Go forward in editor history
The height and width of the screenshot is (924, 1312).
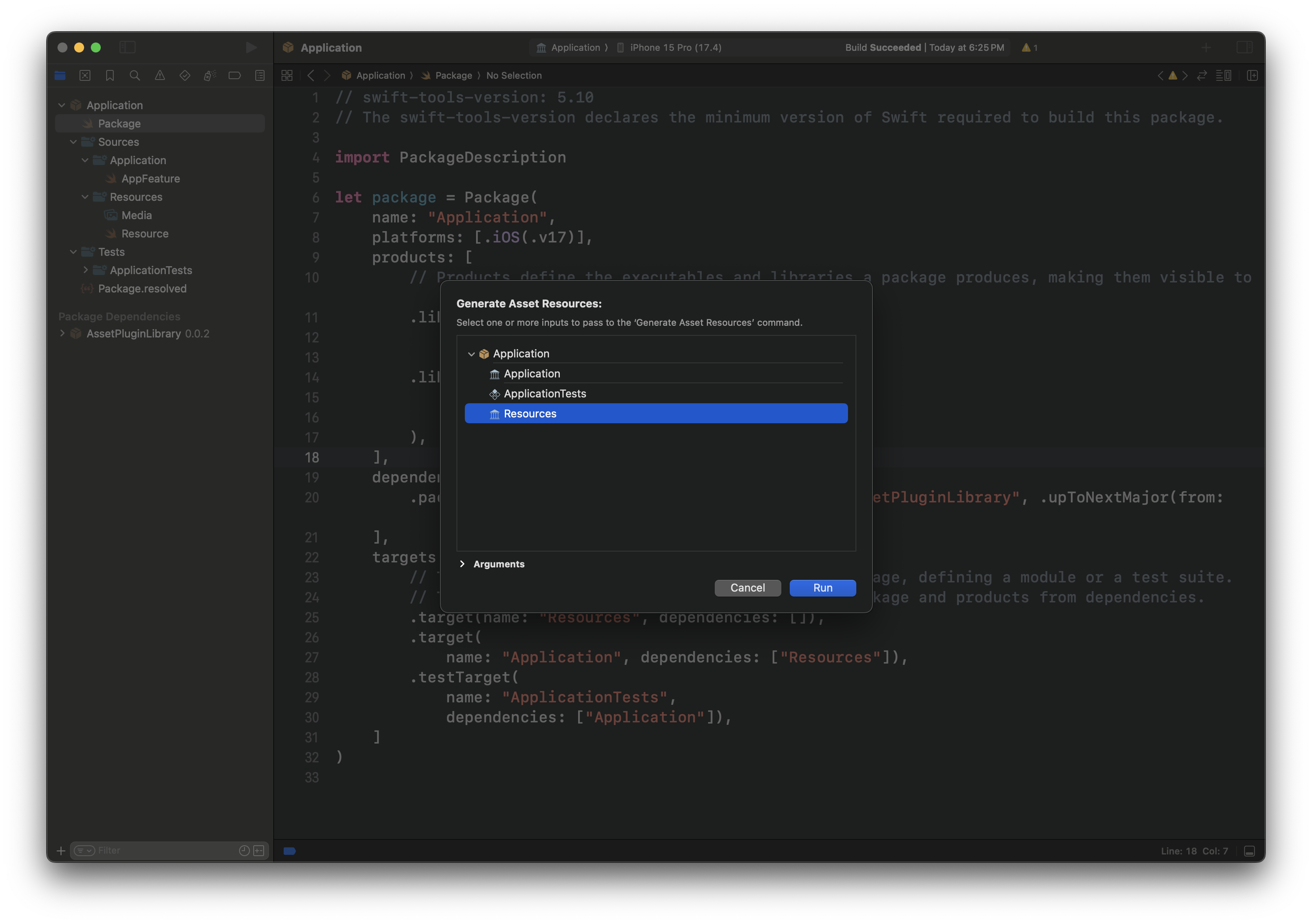pos(327,75)
